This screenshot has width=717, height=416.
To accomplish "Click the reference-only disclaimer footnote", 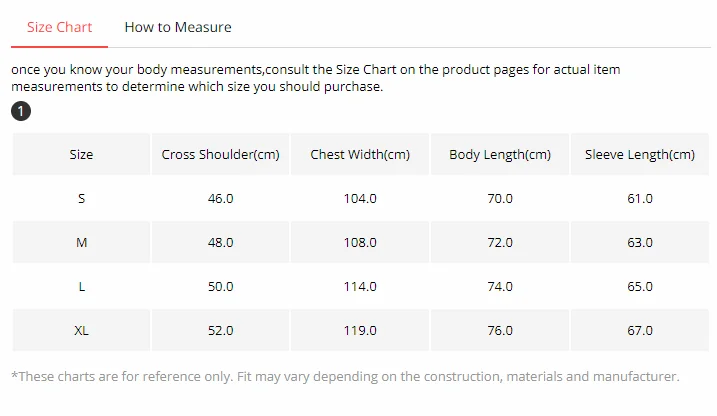I will 345,376.
